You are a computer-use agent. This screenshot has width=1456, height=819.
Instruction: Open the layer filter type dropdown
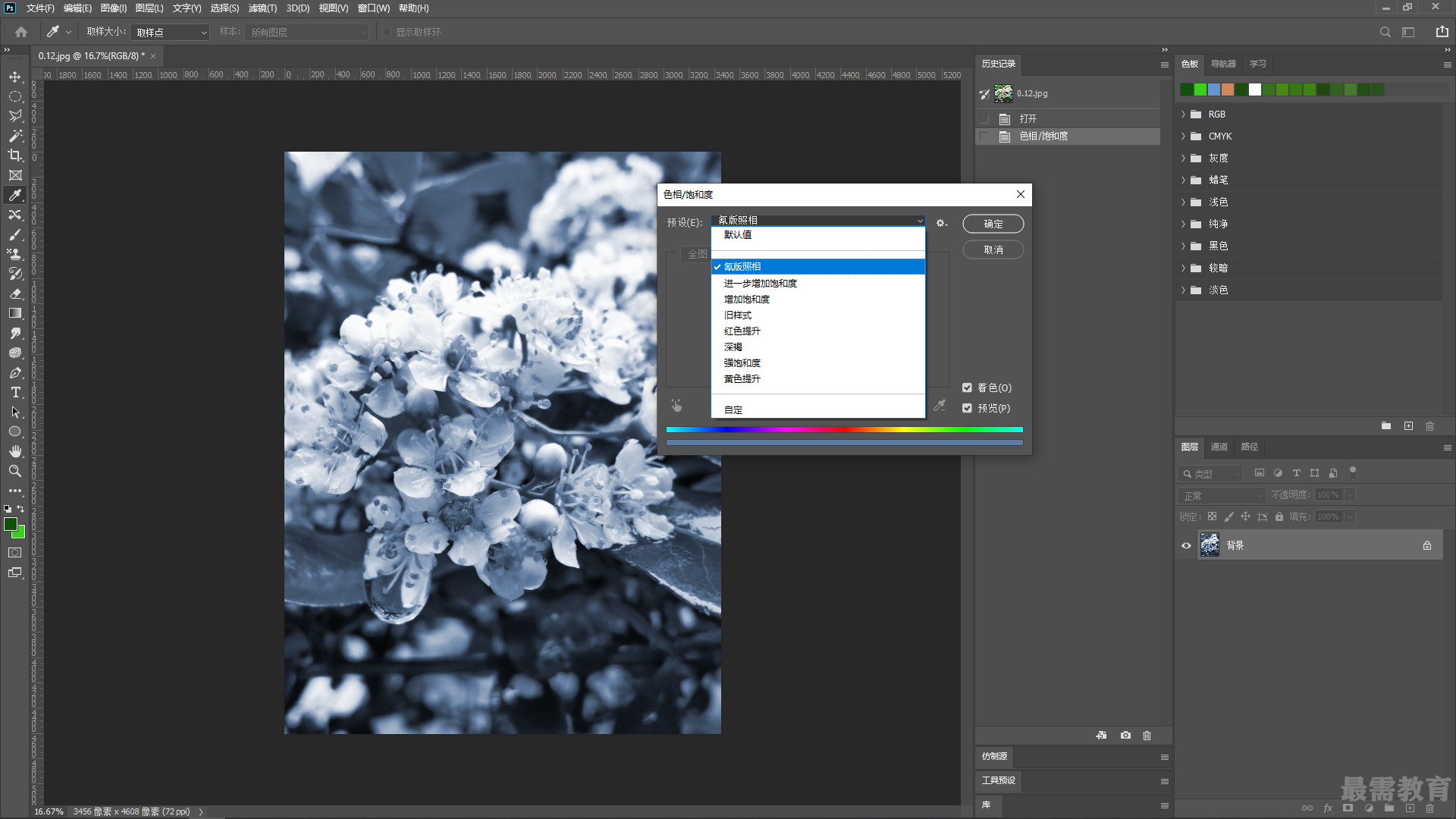point(1210,473)
